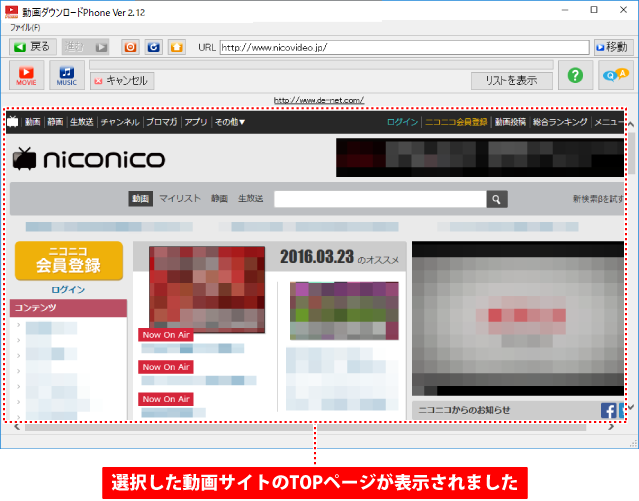The width and height of the screenshot is (639, 501).
Task: Click the キャンセル button
Action: click(x=122, y=81)
